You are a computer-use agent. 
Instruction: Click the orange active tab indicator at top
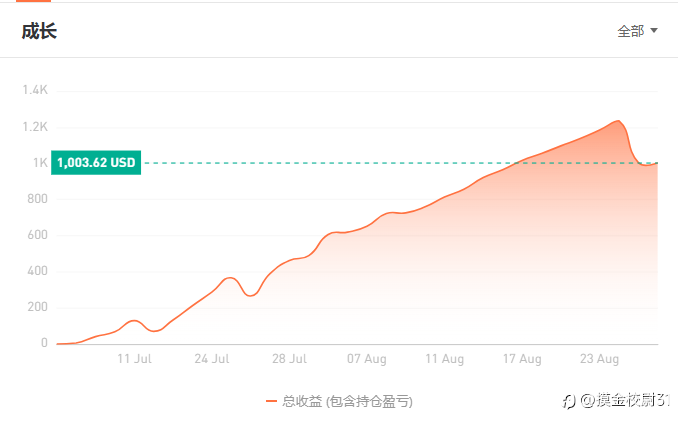33,1
